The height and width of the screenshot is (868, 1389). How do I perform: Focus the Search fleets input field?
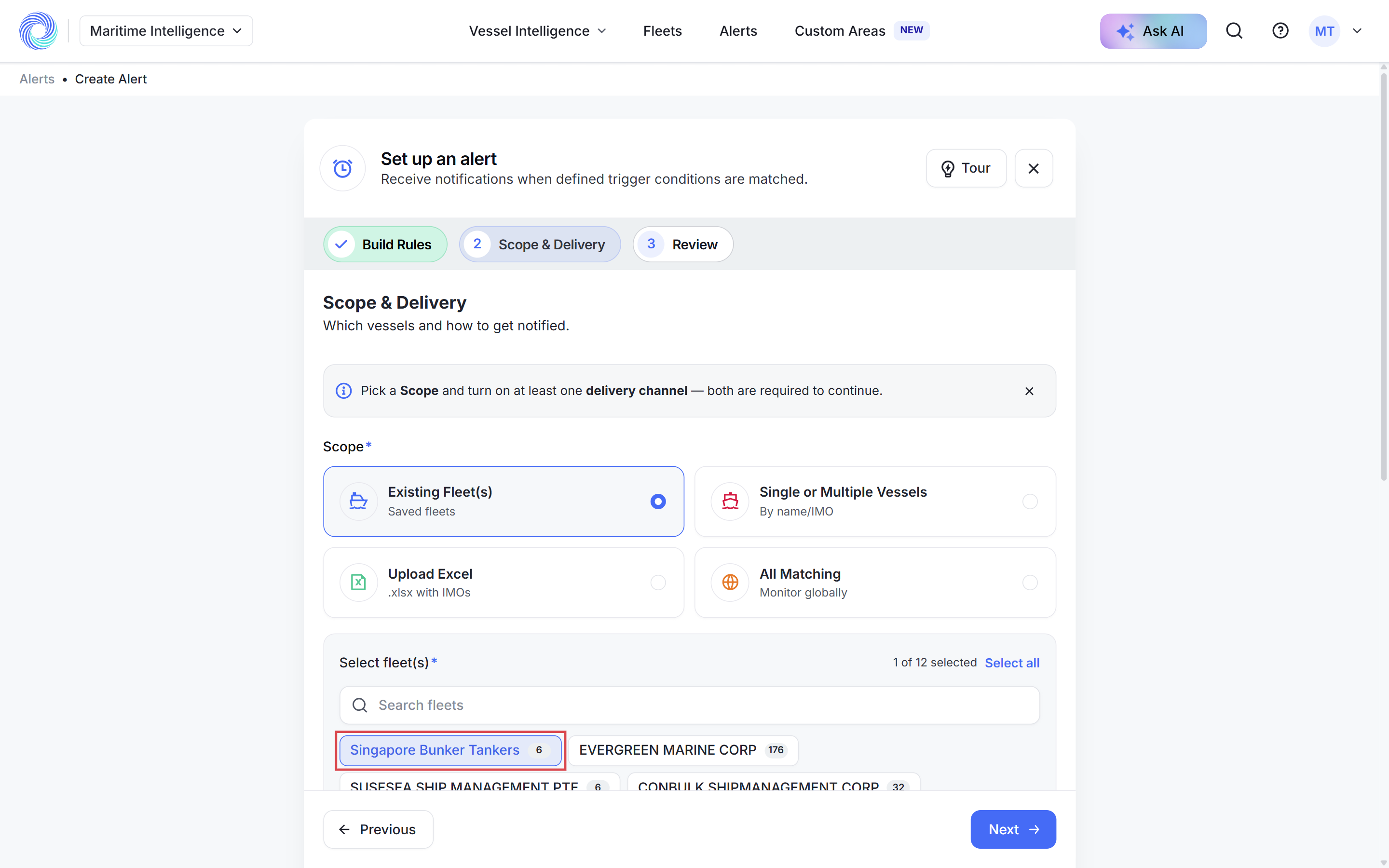689,705
